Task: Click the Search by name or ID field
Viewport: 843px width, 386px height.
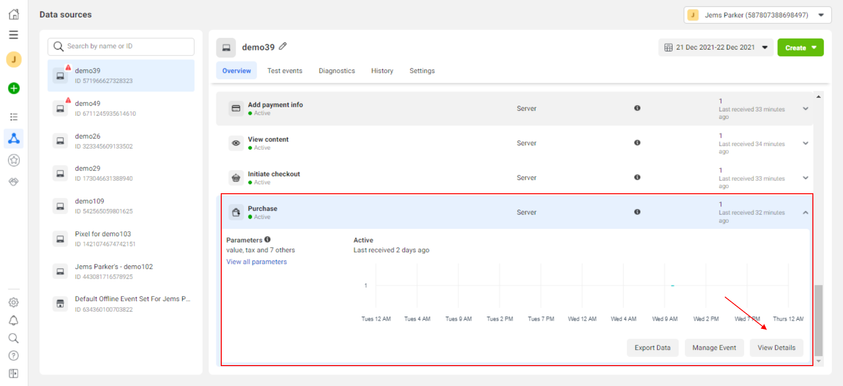Action: [x=121, y=46]
